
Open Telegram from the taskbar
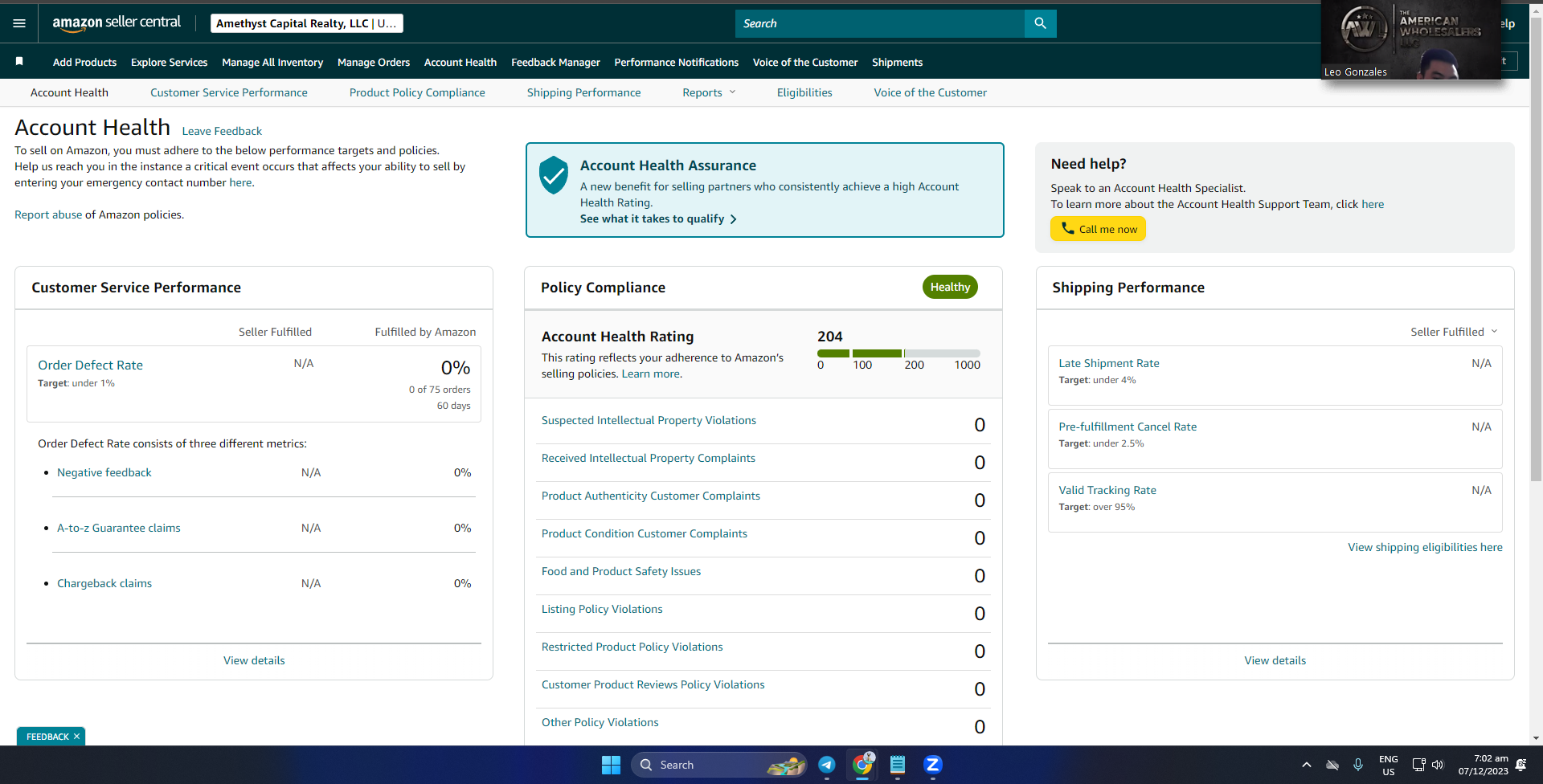pyautogui.click(x=827, y=765)
